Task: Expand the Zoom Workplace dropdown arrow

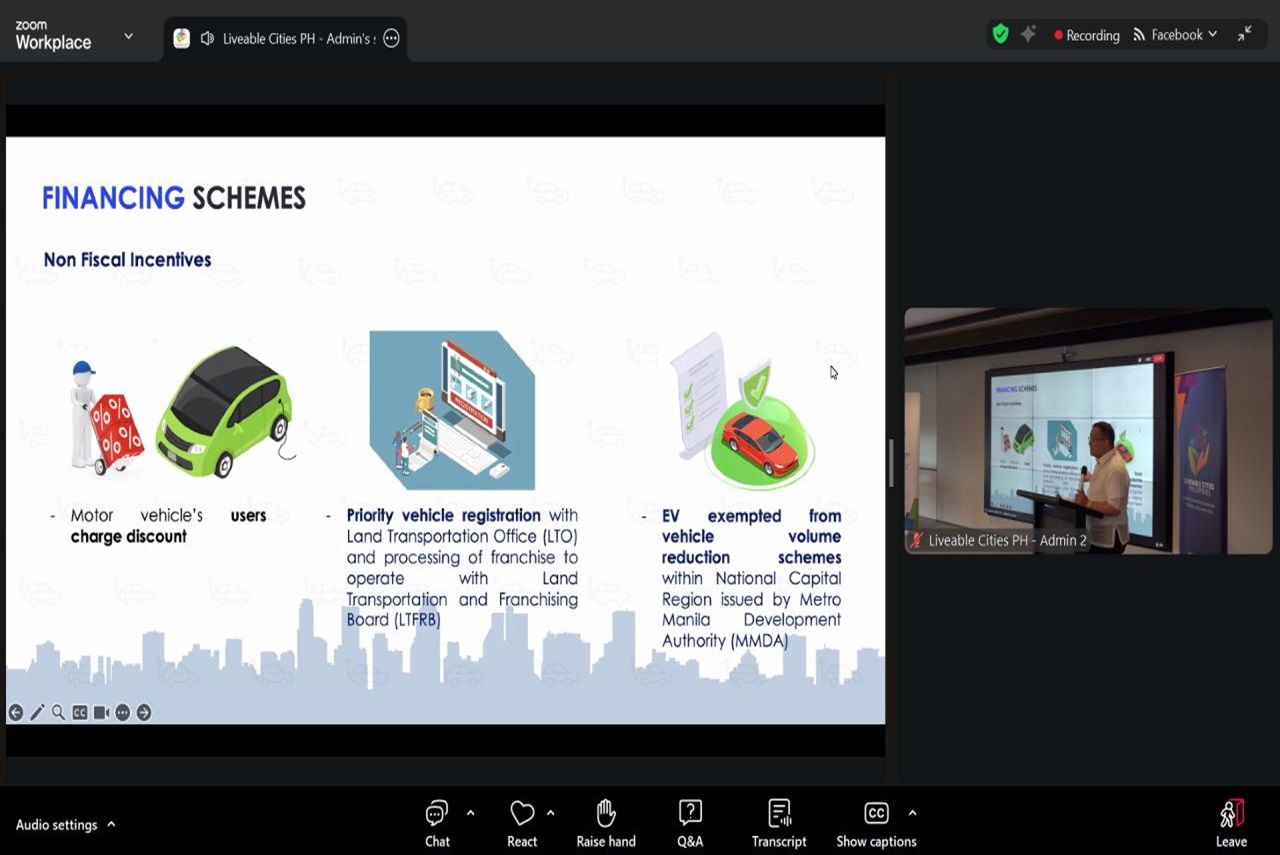Action: click(x=128, y=36)
